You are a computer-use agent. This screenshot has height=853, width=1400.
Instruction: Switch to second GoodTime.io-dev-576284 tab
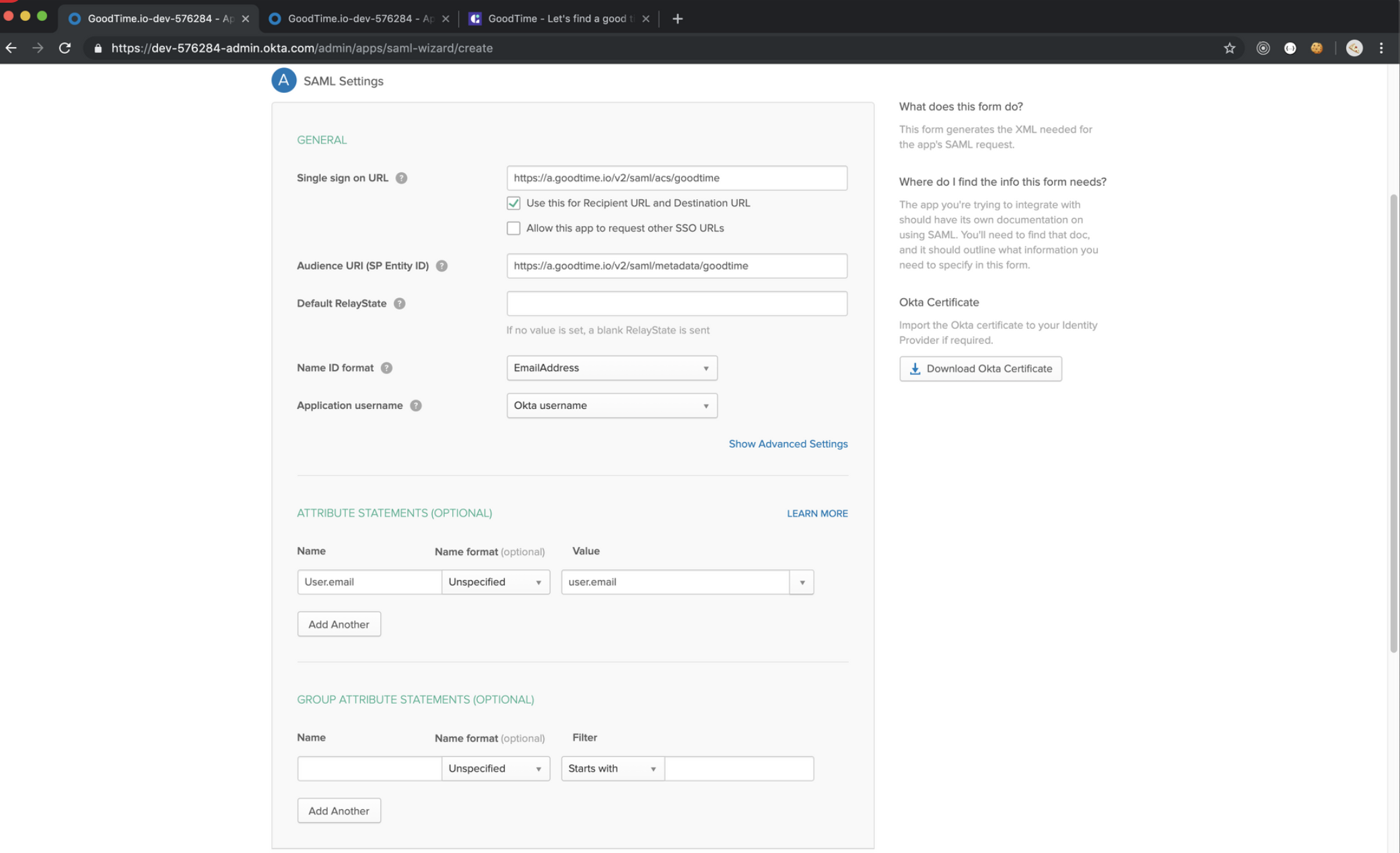tap(359, 18)
